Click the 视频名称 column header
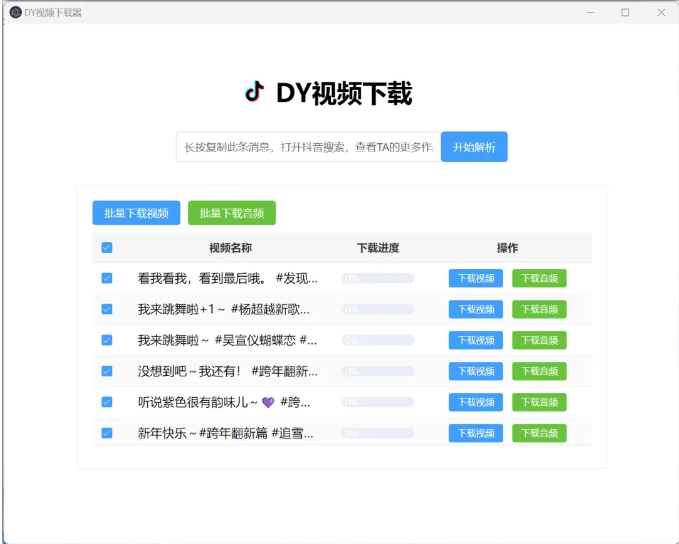The width and height of the screenshot is (679, 544). (230, 248)
